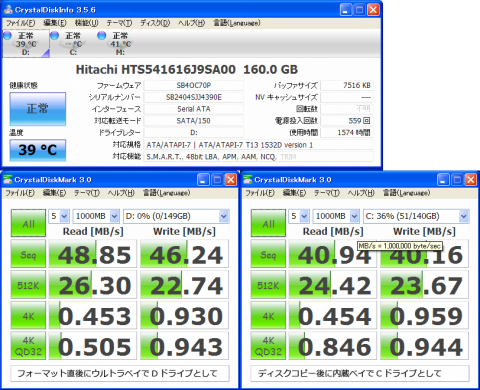This screenshot has width=480, height=390.
Task: Minimize the CrystalDiskInfo window
Action: click(x=346, y=10)
